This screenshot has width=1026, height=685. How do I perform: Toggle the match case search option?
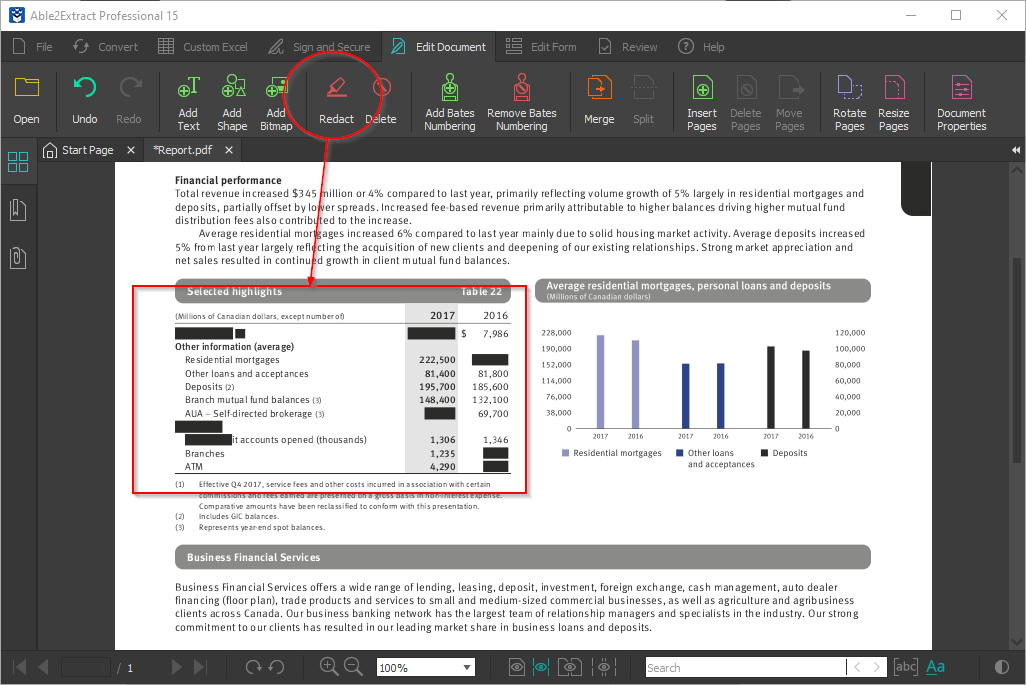tap(905, 667)
